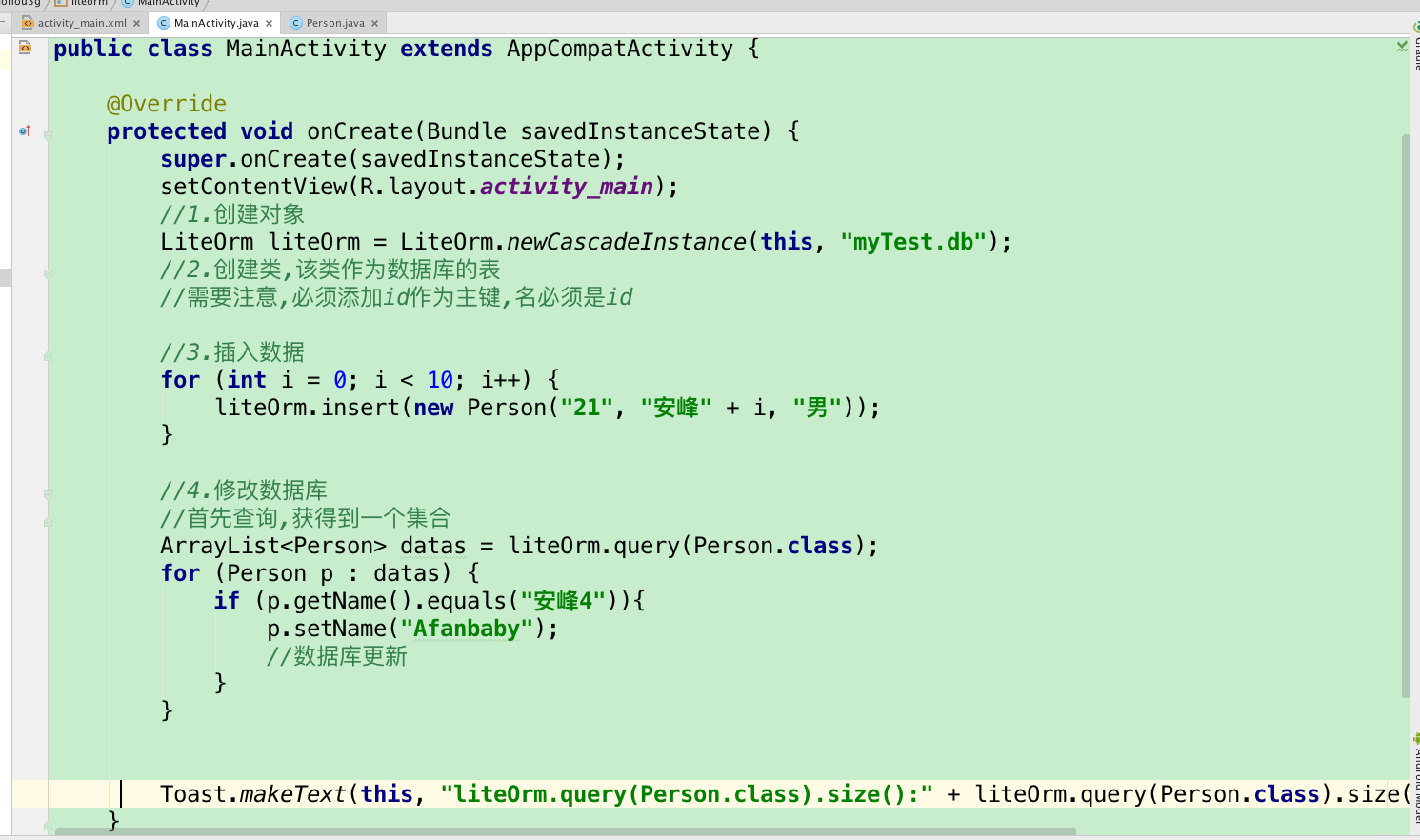Collapse the comment block at //2 fold marker
Screen dimensions: 1420x840
[48, 273]
